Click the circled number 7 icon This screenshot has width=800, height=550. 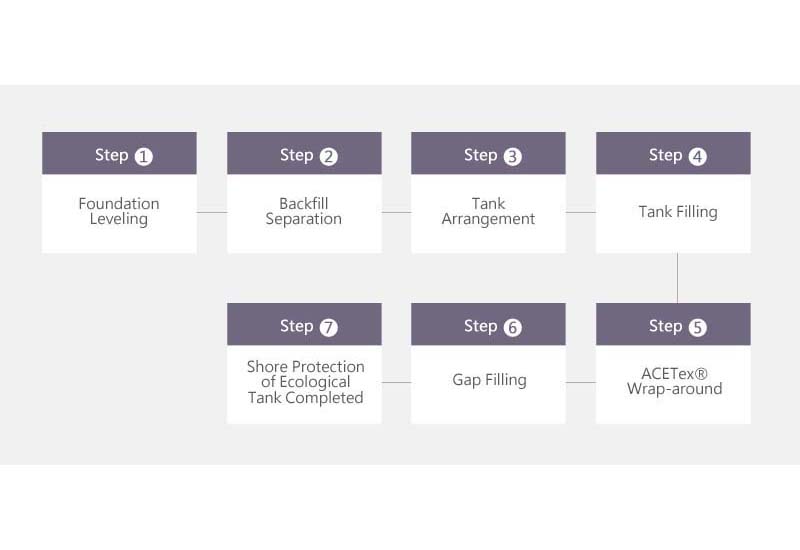tap(329, 327)
